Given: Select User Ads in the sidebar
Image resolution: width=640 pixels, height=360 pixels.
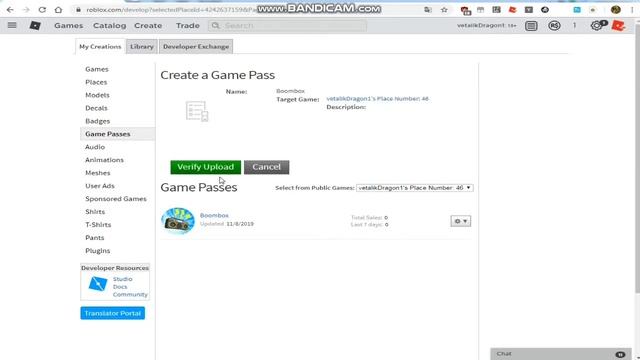Looking at the screenshot, I should [x=100, y=186].
